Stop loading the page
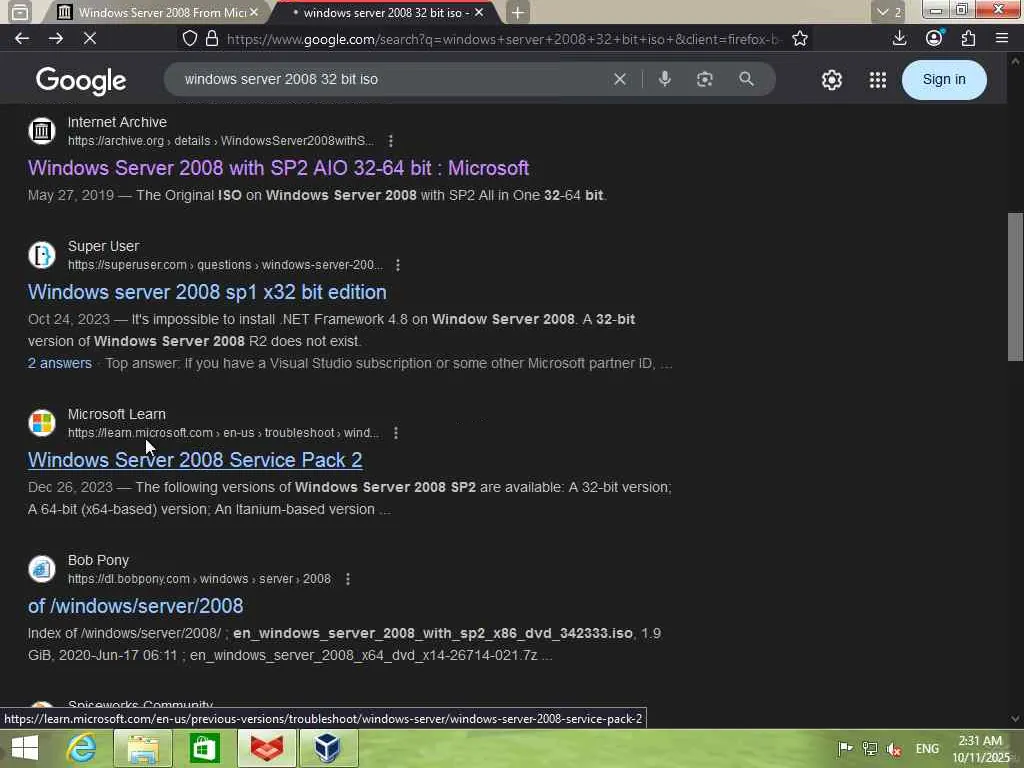1024x768 pixels. (x=89, y=39)
